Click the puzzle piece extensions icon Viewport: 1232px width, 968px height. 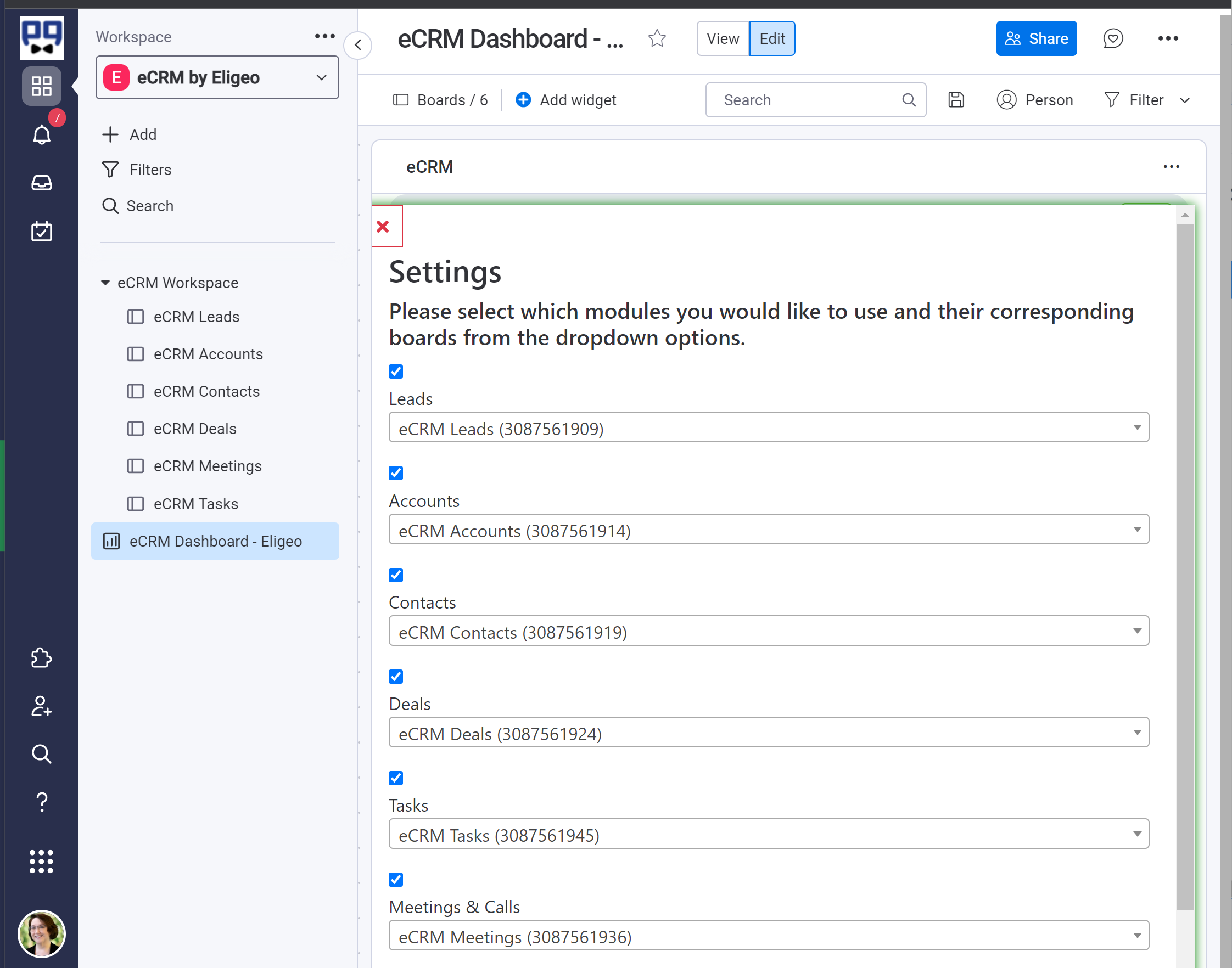(x=42, y=656)
